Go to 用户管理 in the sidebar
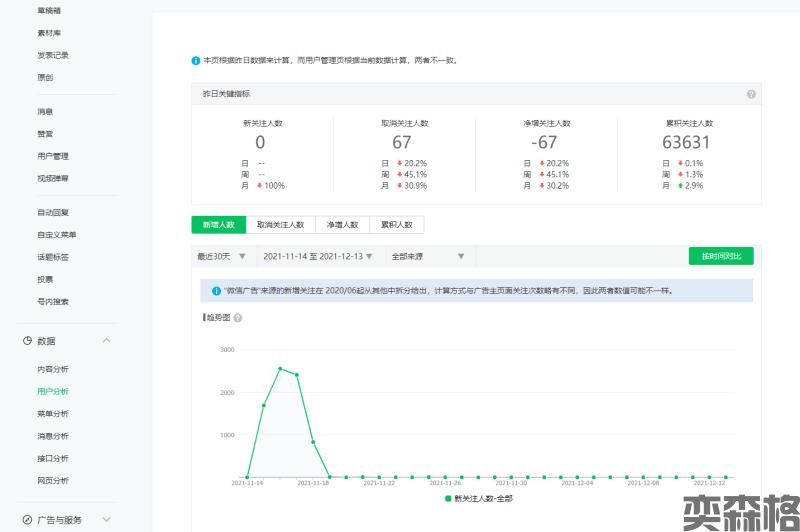800x532 pixels. point(53,156)
